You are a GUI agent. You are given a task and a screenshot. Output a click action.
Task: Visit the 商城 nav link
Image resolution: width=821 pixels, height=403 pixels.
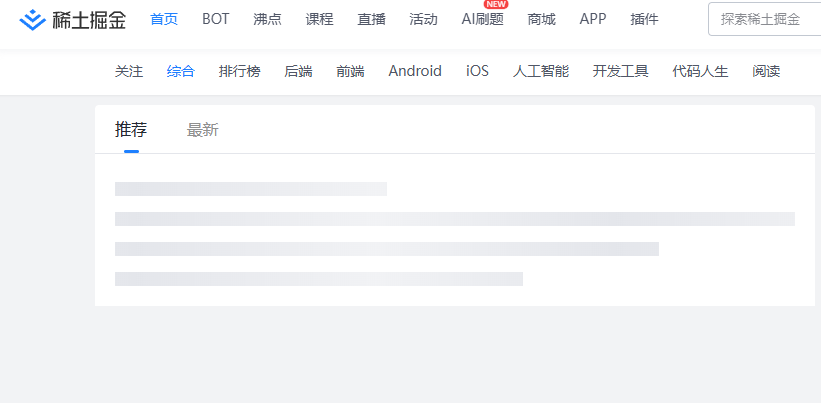click(541, 19)
